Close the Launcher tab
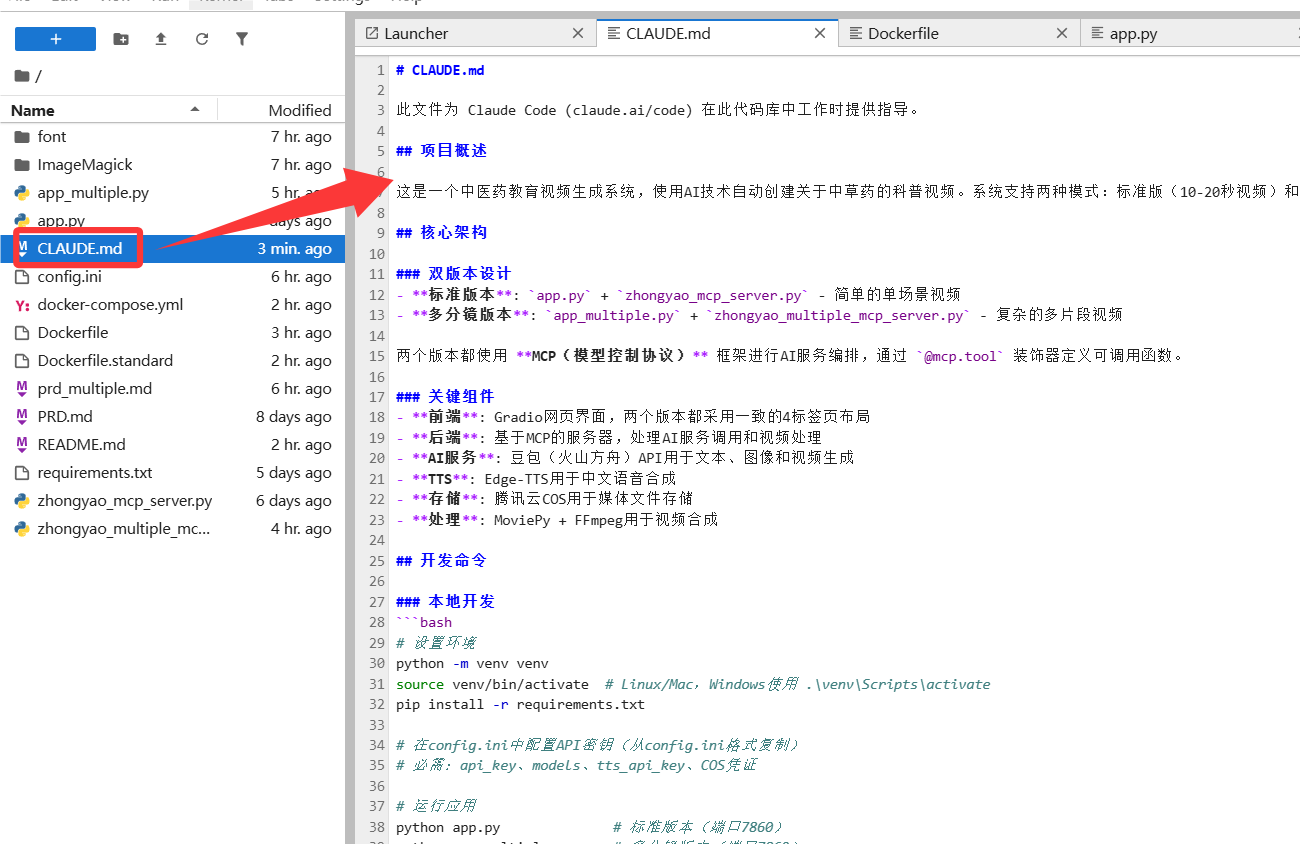1300x844 pixels. pos(578,33)
